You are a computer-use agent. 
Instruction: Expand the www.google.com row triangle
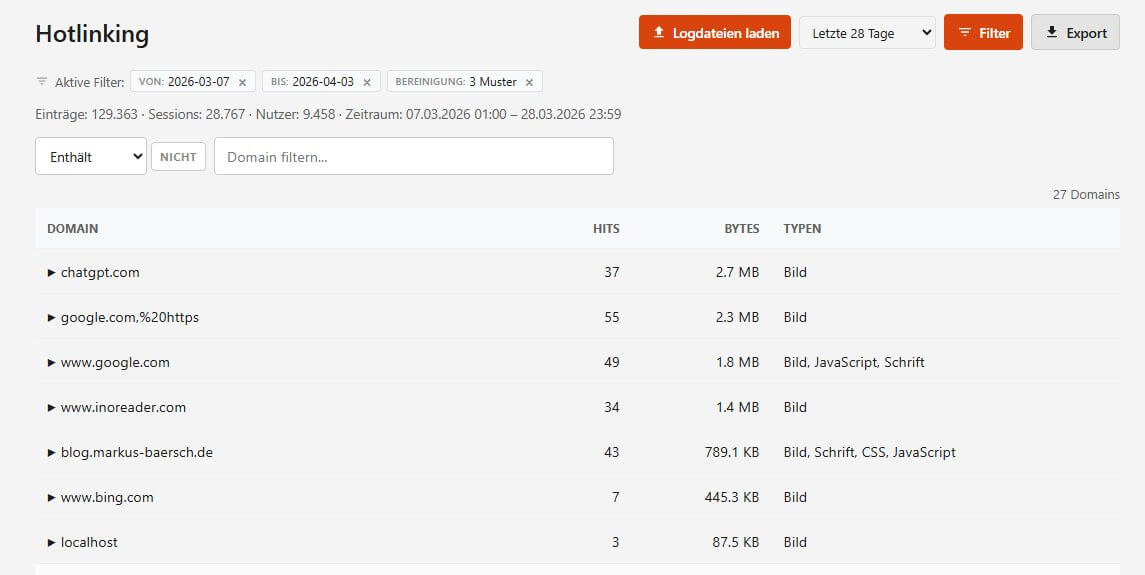pos(52,362)
